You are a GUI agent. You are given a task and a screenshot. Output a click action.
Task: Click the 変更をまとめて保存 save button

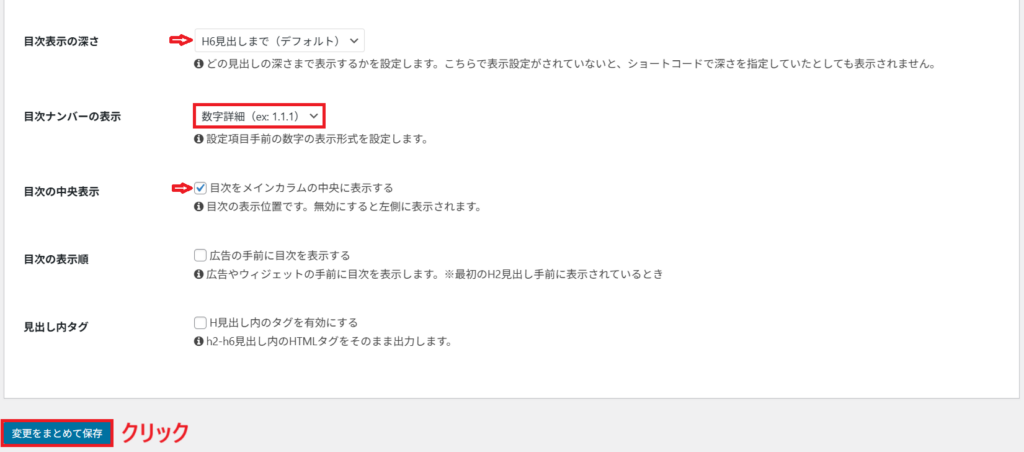57,433
